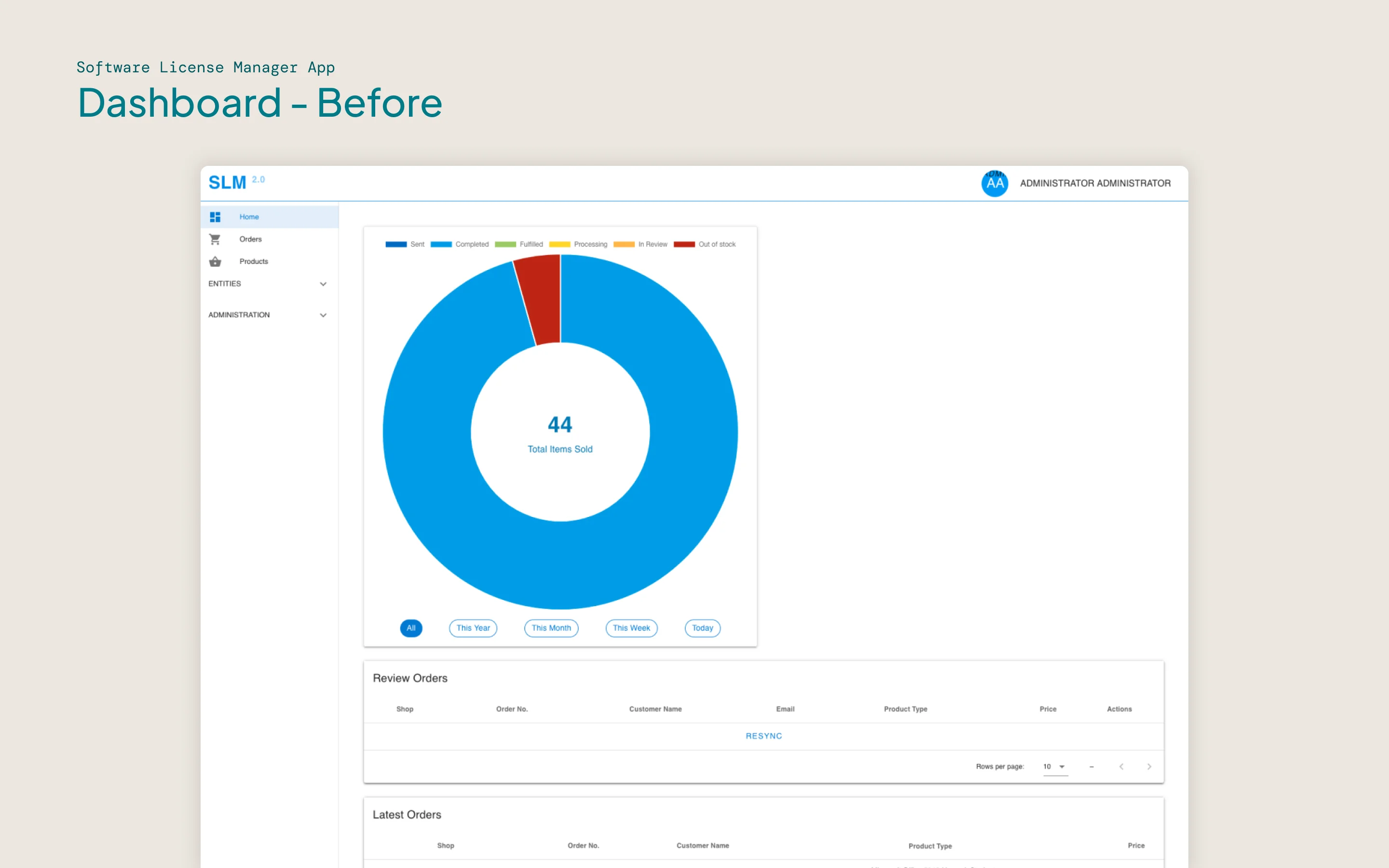
Task: Click Latest Orders Product Type column header
Action: pos(930,846)
